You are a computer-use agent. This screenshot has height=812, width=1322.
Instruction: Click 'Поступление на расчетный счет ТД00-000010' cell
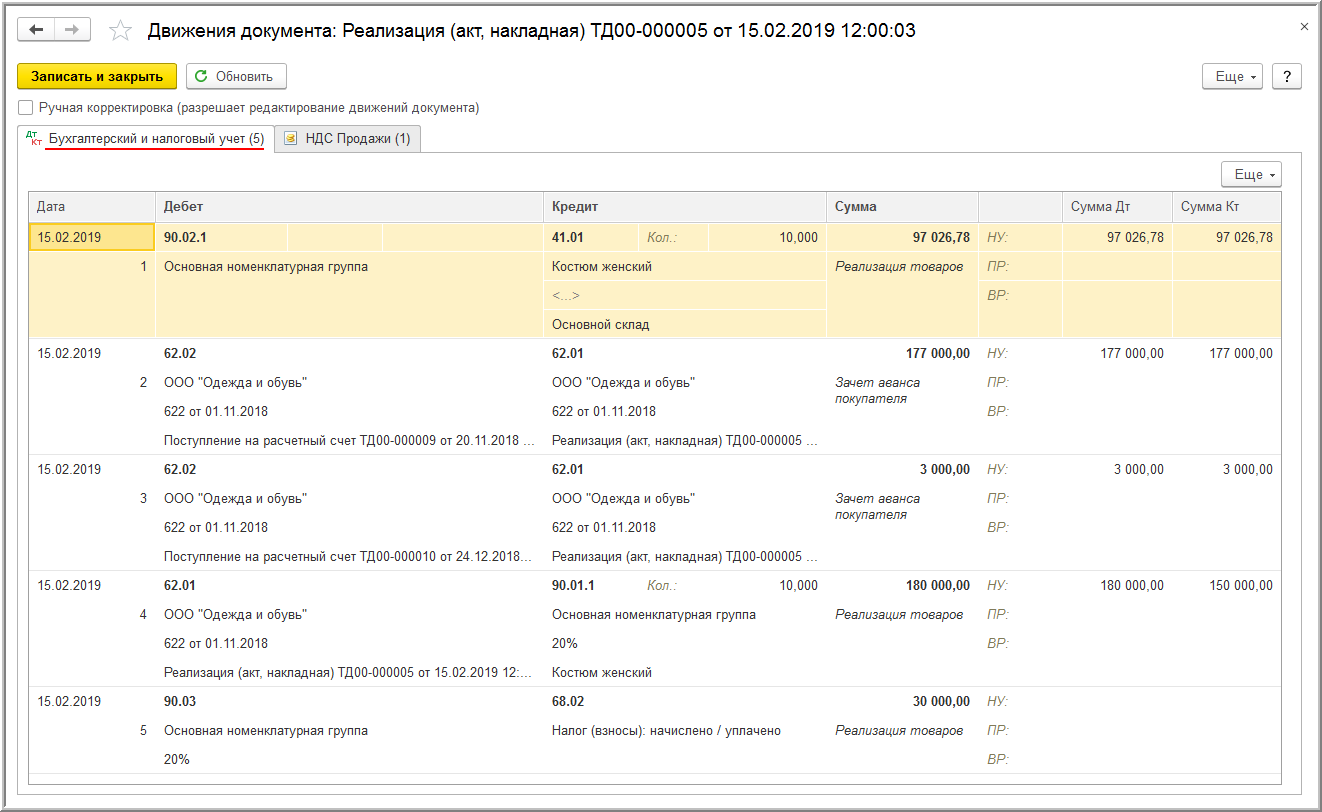point(349,556)
